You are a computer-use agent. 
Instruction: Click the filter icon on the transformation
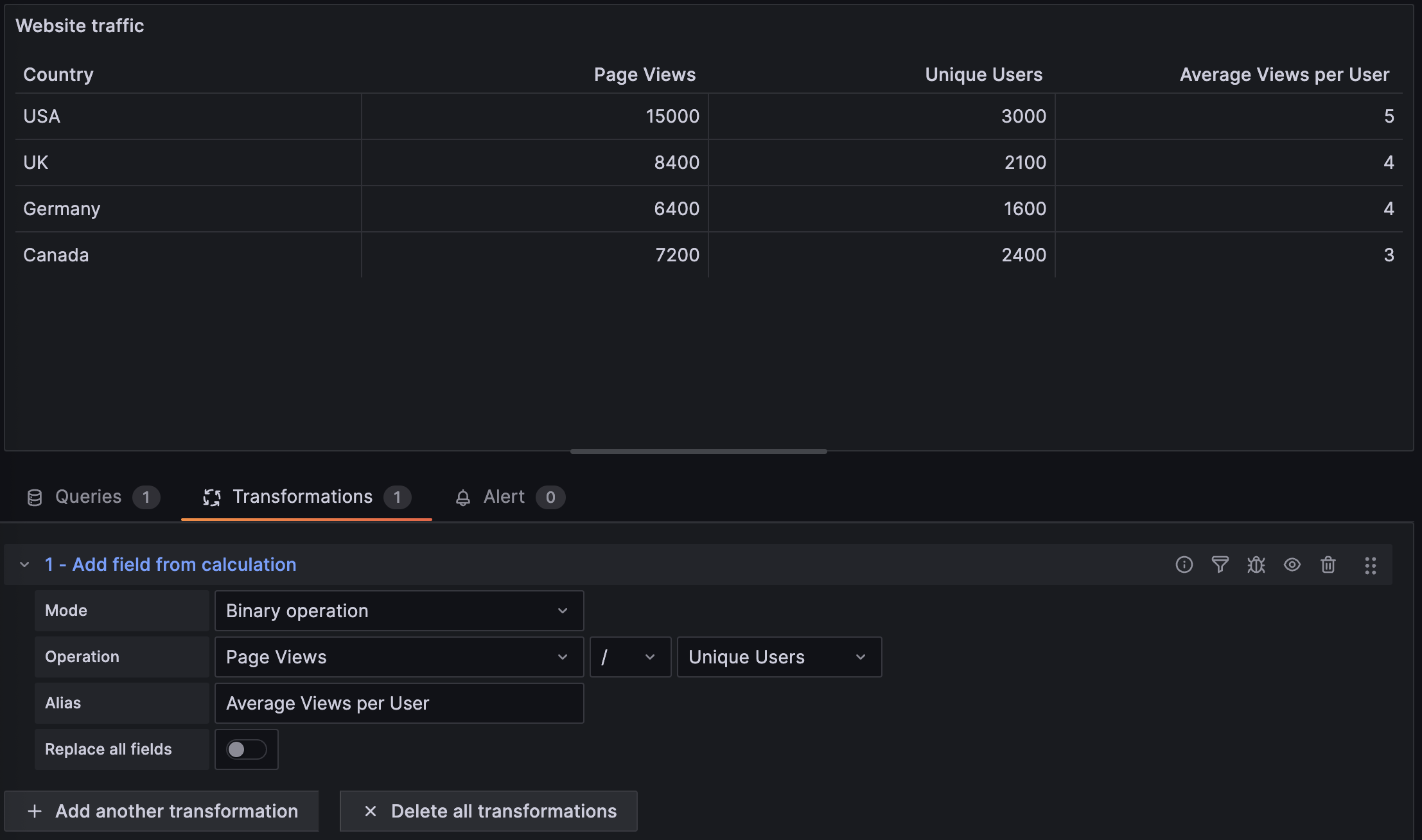coord(1220,564)
